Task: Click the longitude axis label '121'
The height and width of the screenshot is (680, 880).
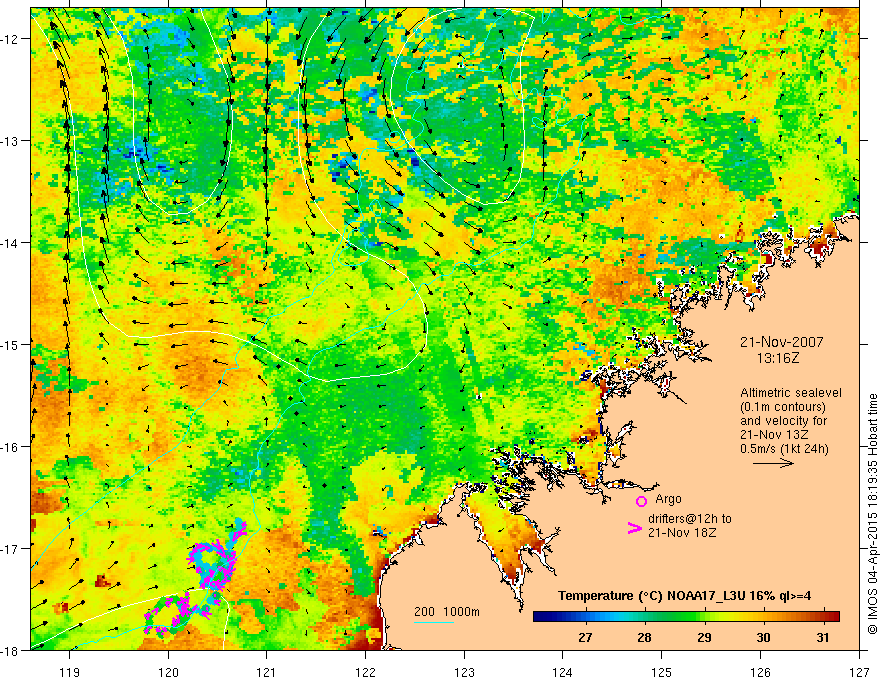Action: click(267, 672)
